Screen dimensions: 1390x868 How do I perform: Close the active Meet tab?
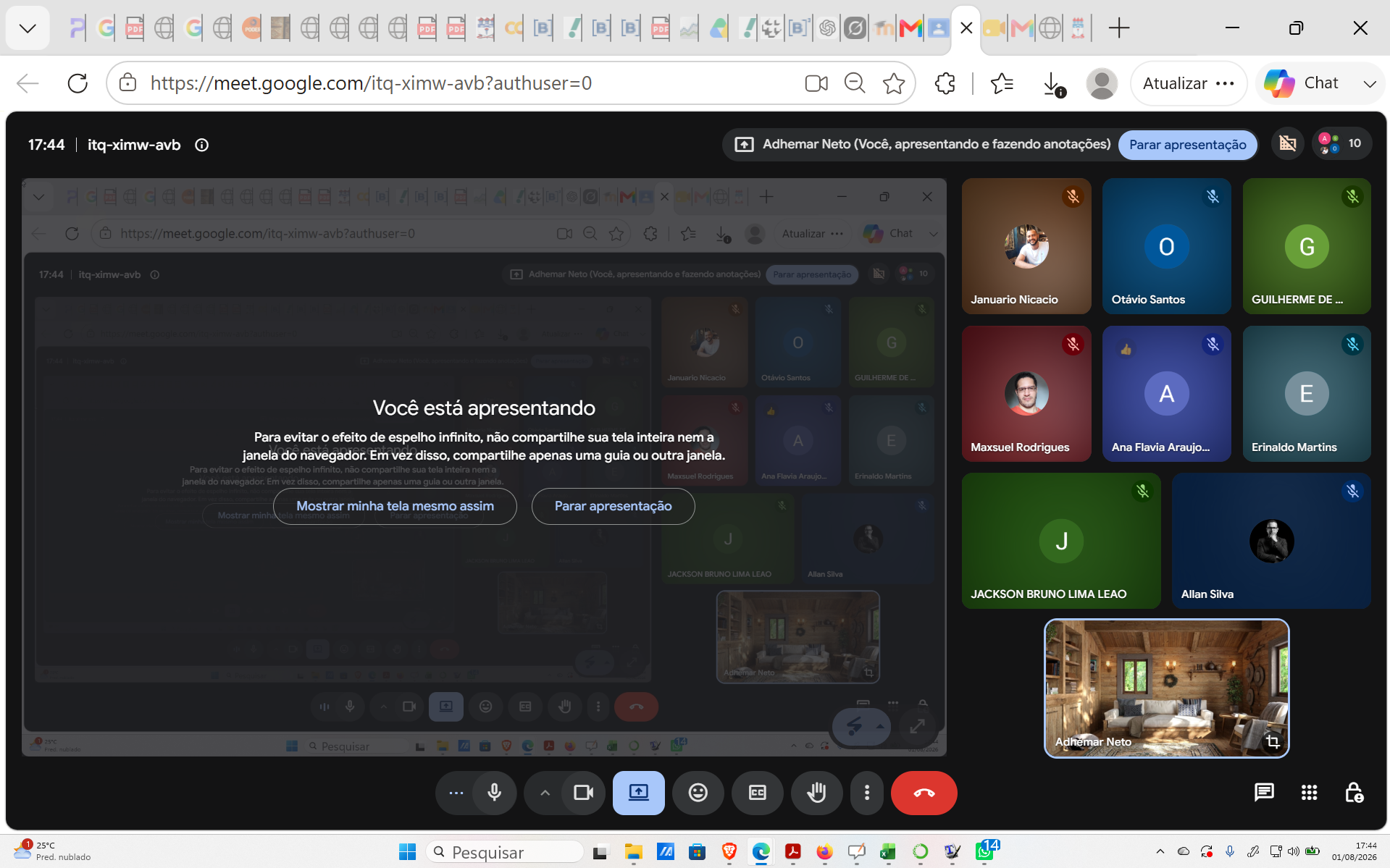coord(966,28)
